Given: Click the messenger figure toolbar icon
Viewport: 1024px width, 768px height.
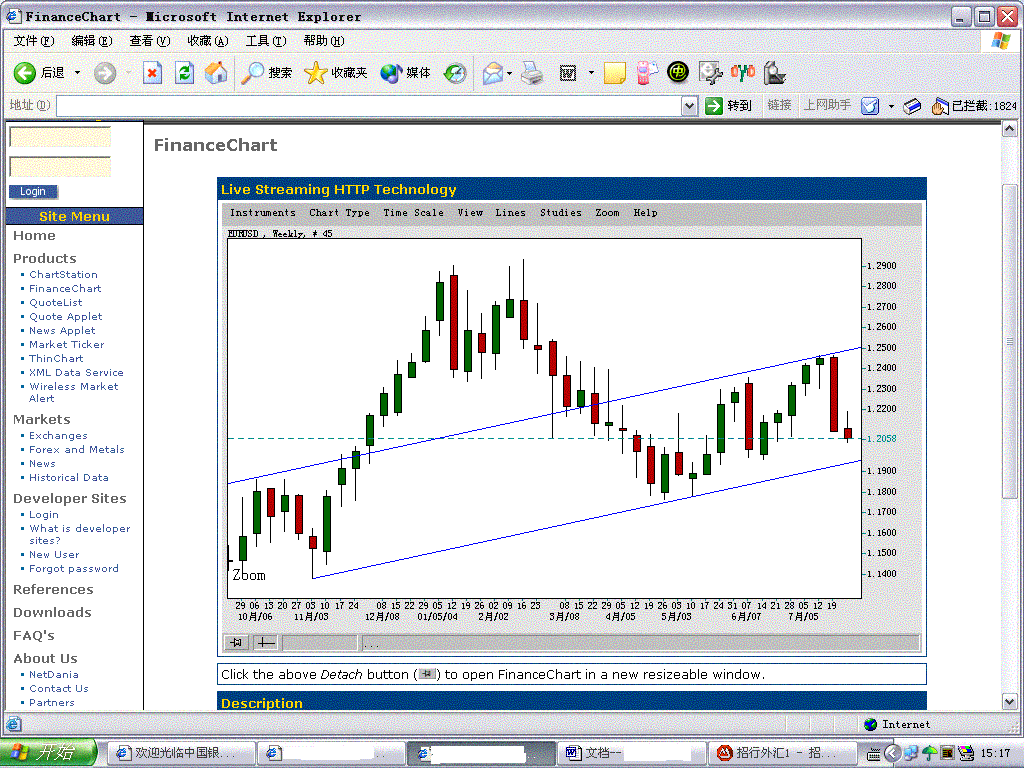Looking at the screenshot, I should pyautogui.click(x=774, y=72).
